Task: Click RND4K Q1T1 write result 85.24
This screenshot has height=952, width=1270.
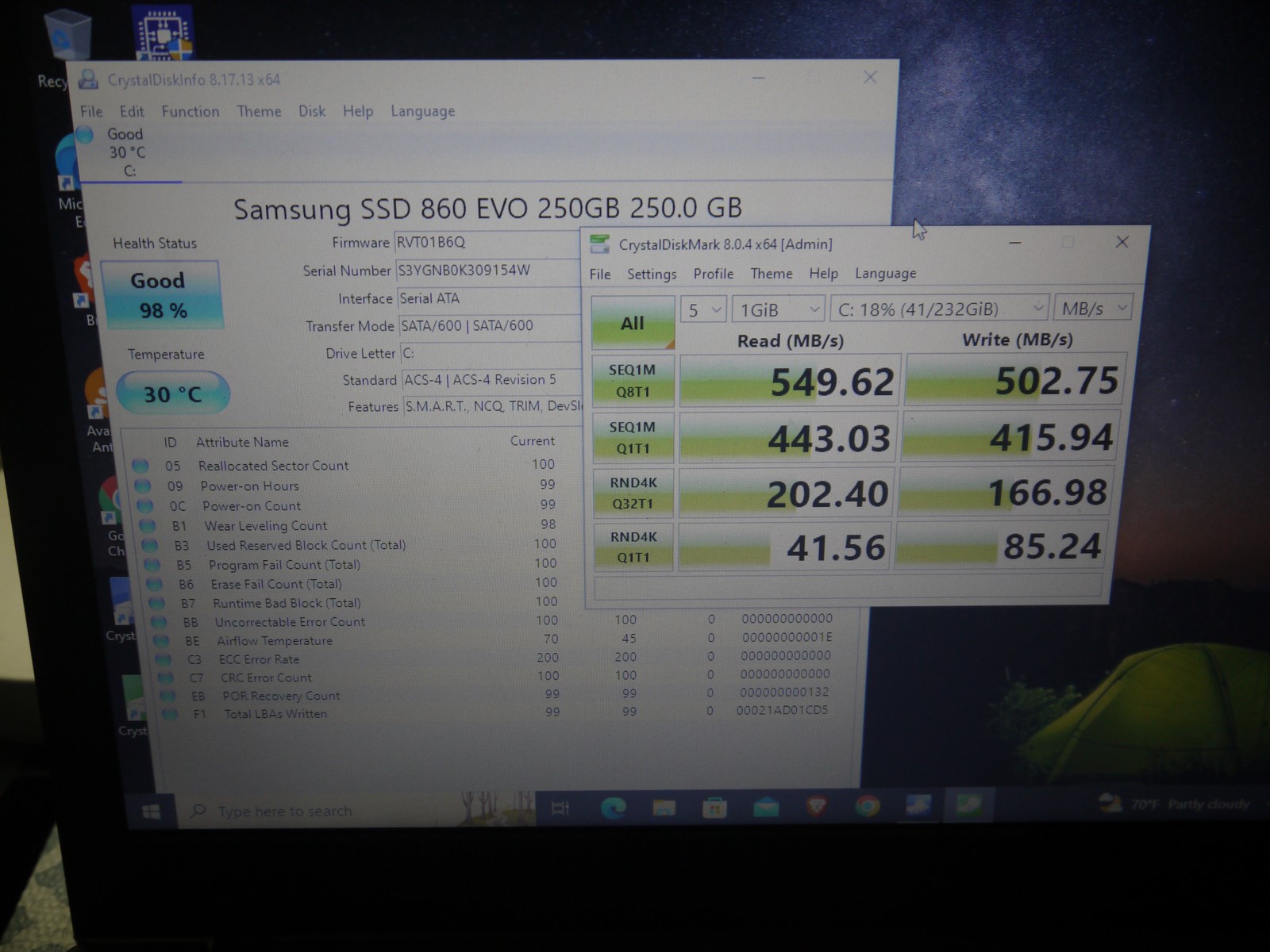Action: 1000,546
